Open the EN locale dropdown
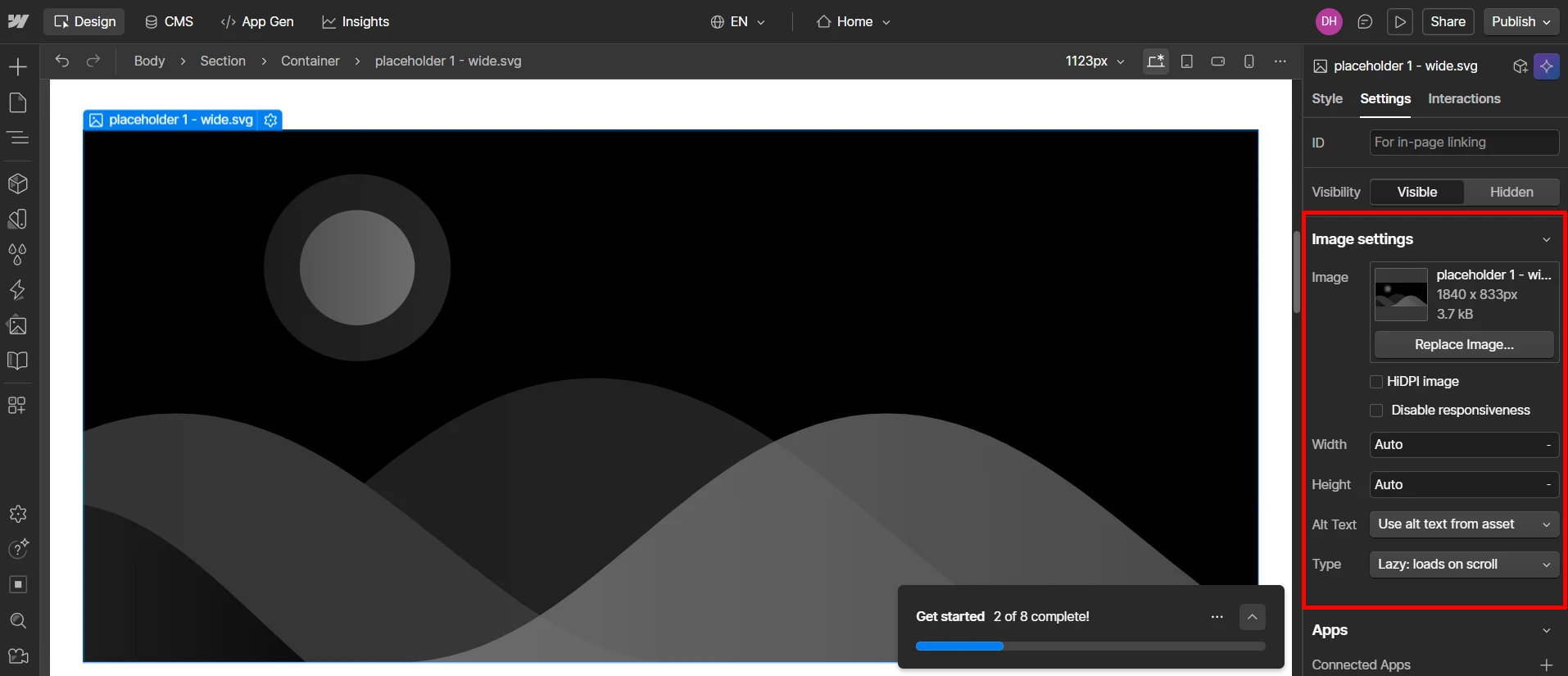 pyautogui.click(x=738, y=22)
